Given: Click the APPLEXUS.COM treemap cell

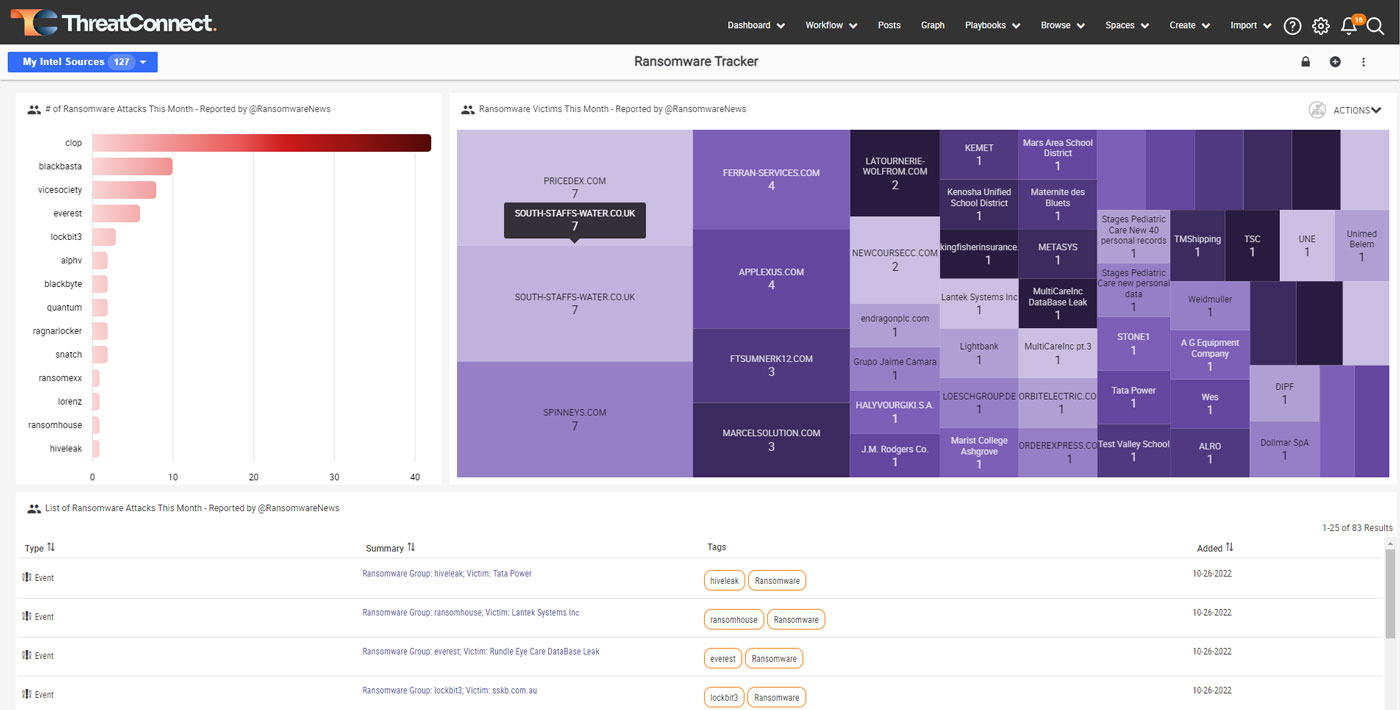Looking at the screenshot, I should pos(771,279).
